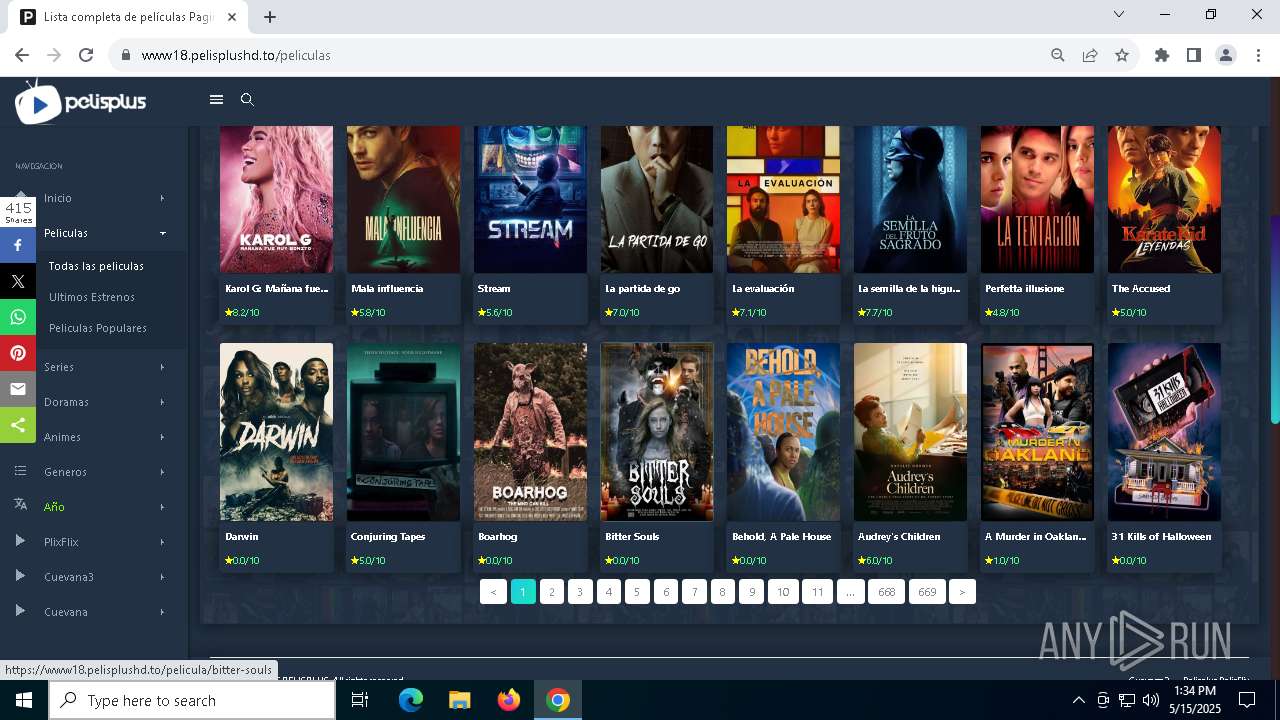Share by email sidebar icon
The image size is (1280, 720).
[18, 389]
